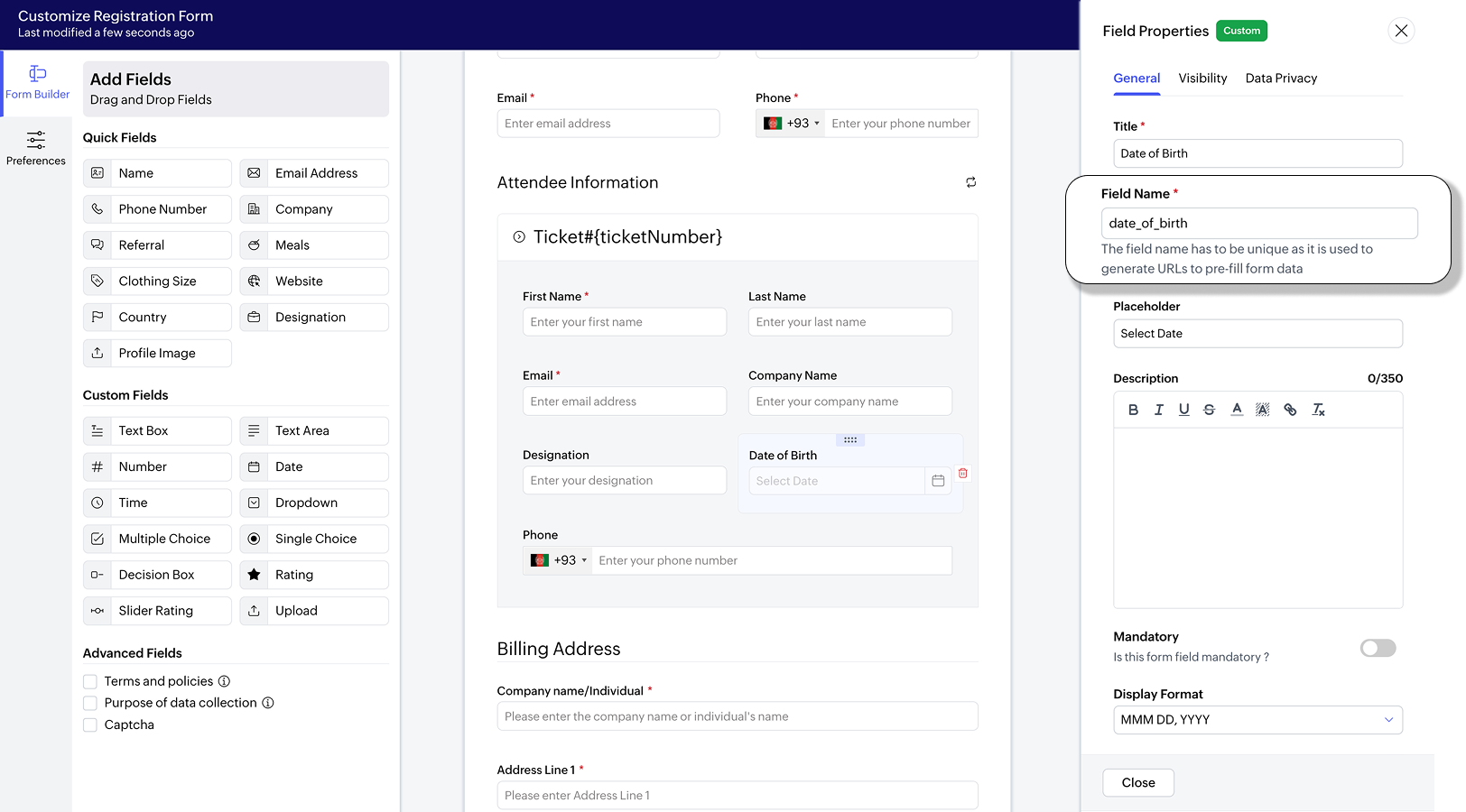Insert link using Description toolbar icon
This screenshot has height=812, width=1466.
(x=1290, y=410)
